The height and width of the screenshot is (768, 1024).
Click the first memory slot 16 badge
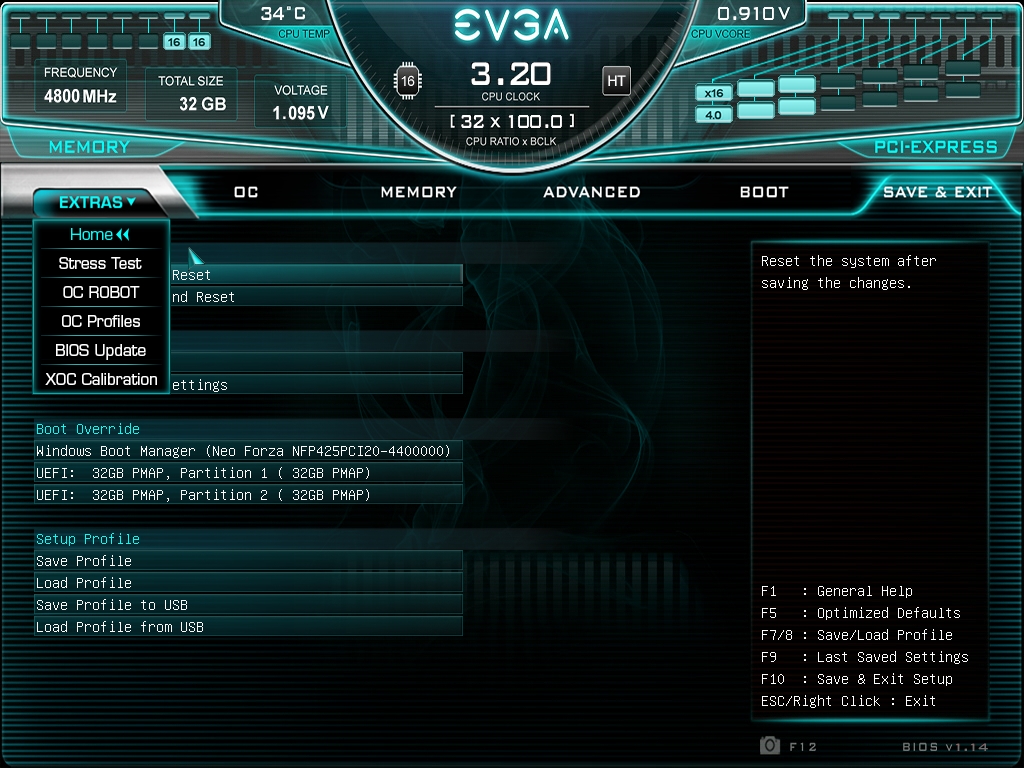174,42
